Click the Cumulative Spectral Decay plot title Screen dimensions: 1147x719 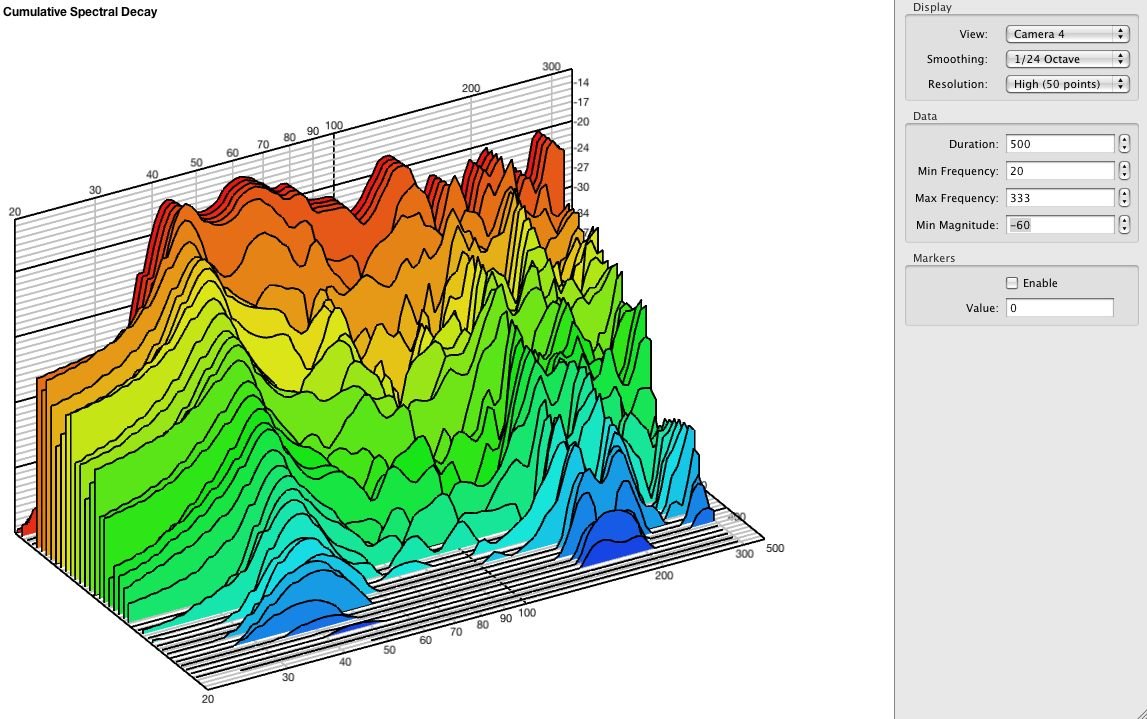click(79, 12)
